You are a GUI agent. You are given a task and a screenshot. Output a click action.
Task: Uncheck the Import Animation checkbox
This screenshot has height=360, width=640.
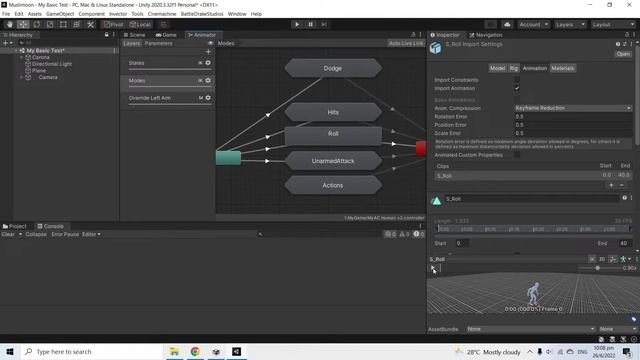point(517,88)
